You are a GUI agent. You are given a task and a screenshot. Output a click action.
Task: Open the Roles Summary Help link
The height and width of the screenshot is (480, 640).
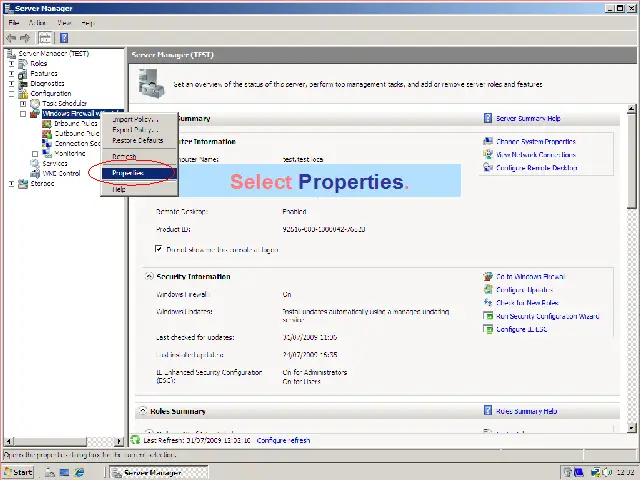point(527,411)
